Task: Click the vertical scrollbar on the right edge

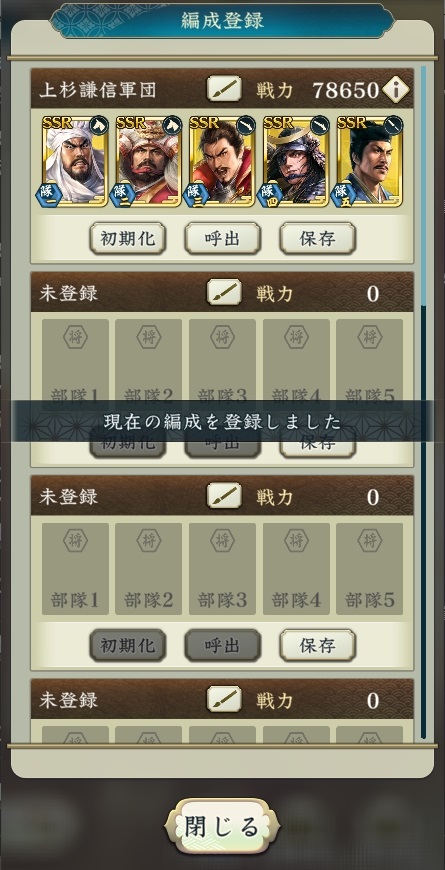Action: click(423, 402)
